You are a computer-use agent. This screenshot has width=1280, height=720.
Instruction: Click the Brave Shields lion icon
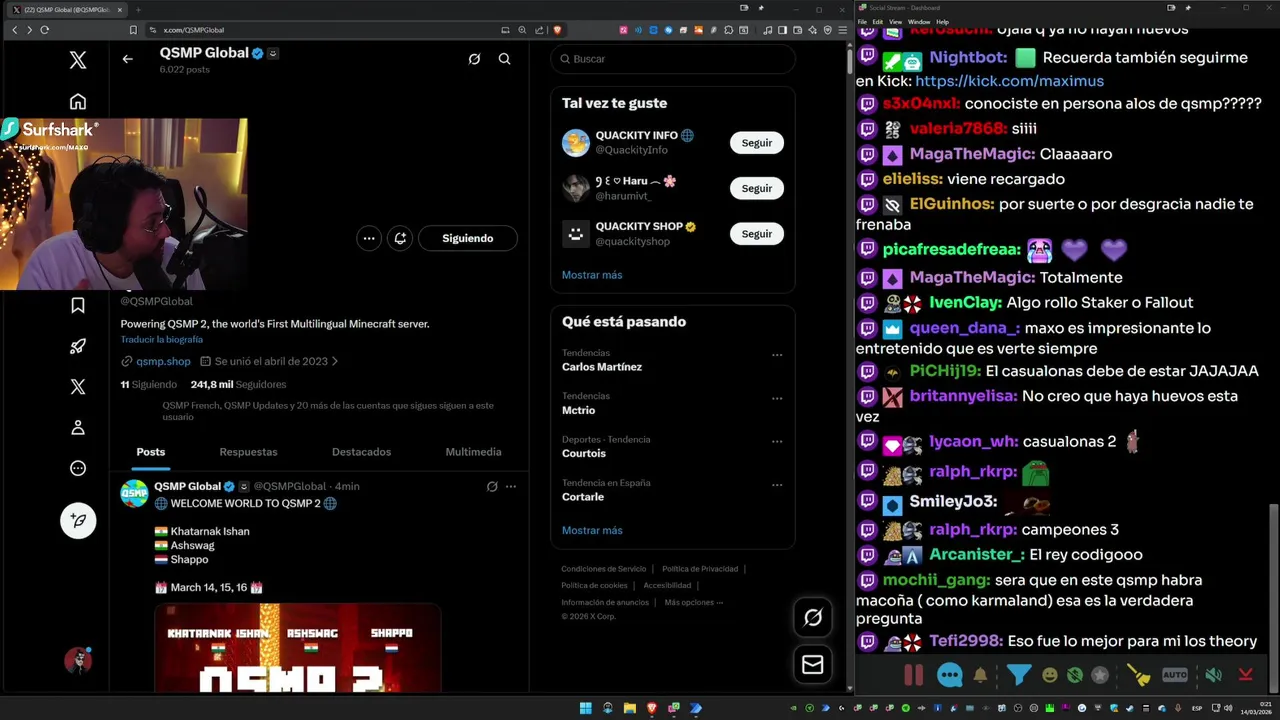[558, 30]
